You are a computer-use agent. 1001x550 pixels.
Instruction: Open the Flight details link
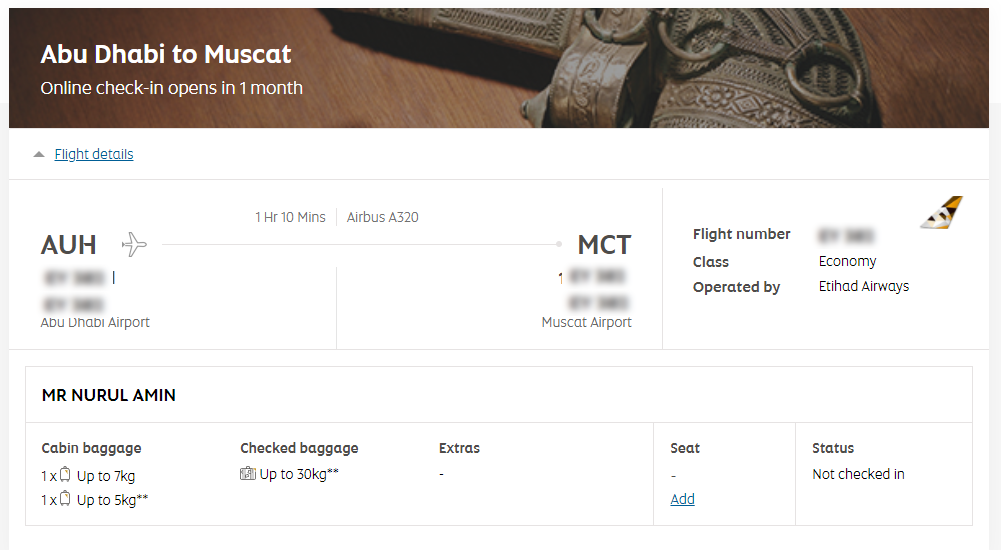pos(94,154)
